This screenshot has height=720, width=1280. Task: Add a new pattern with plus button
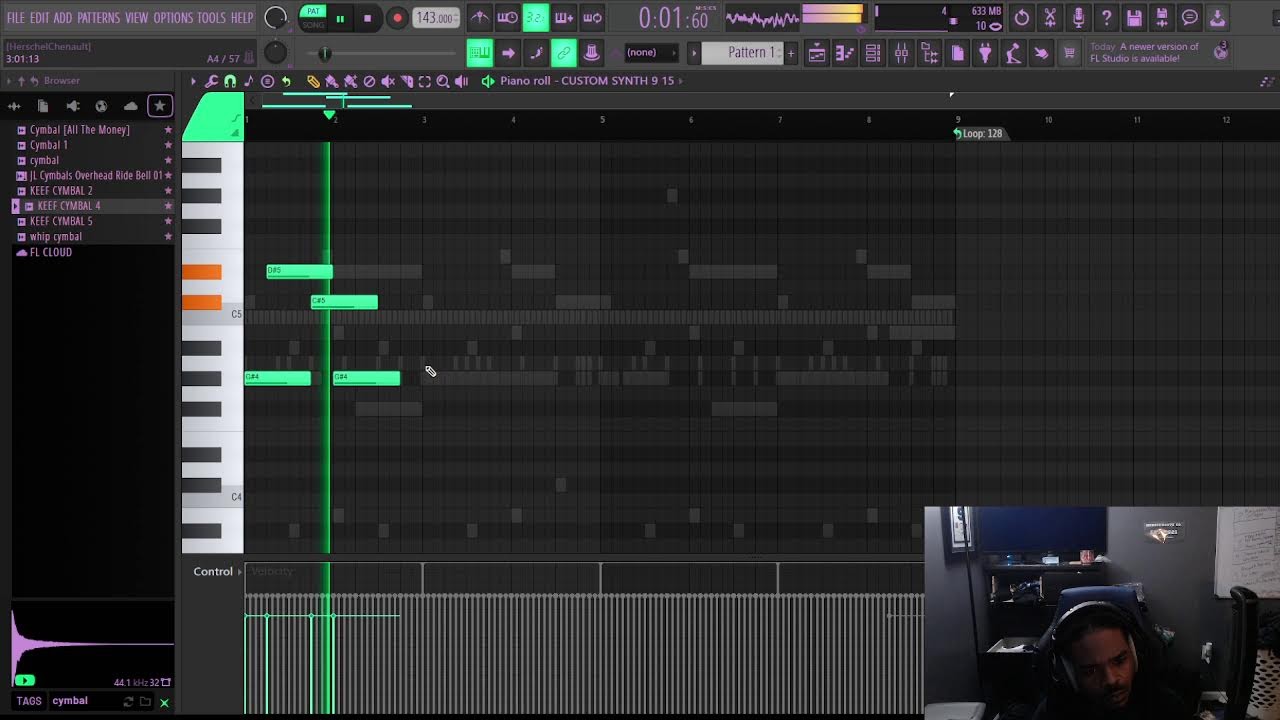coord(791,53)
